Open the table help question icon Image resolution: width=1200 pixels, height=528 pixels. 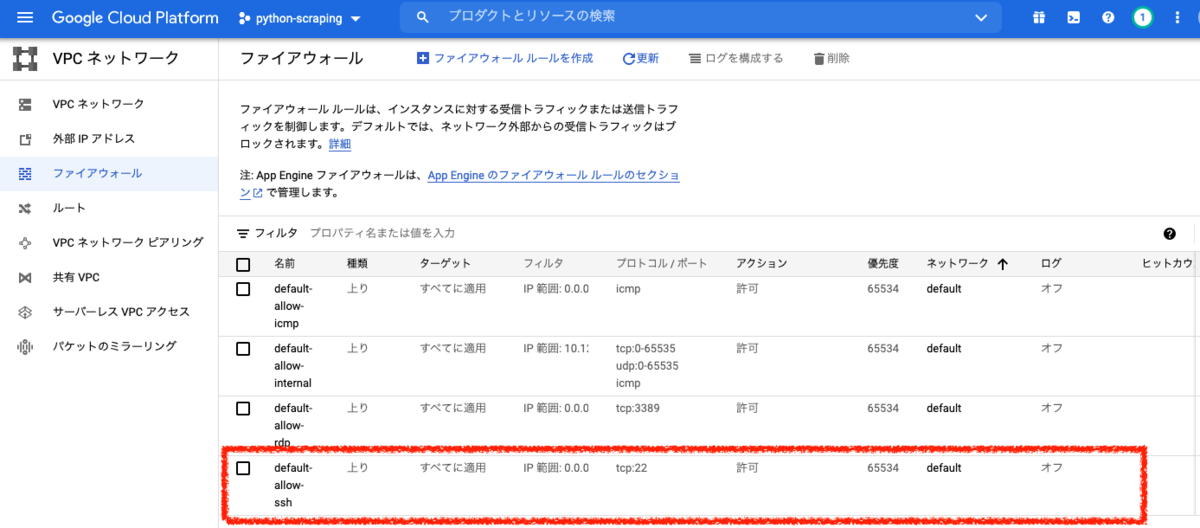(x=1169, y=233)
